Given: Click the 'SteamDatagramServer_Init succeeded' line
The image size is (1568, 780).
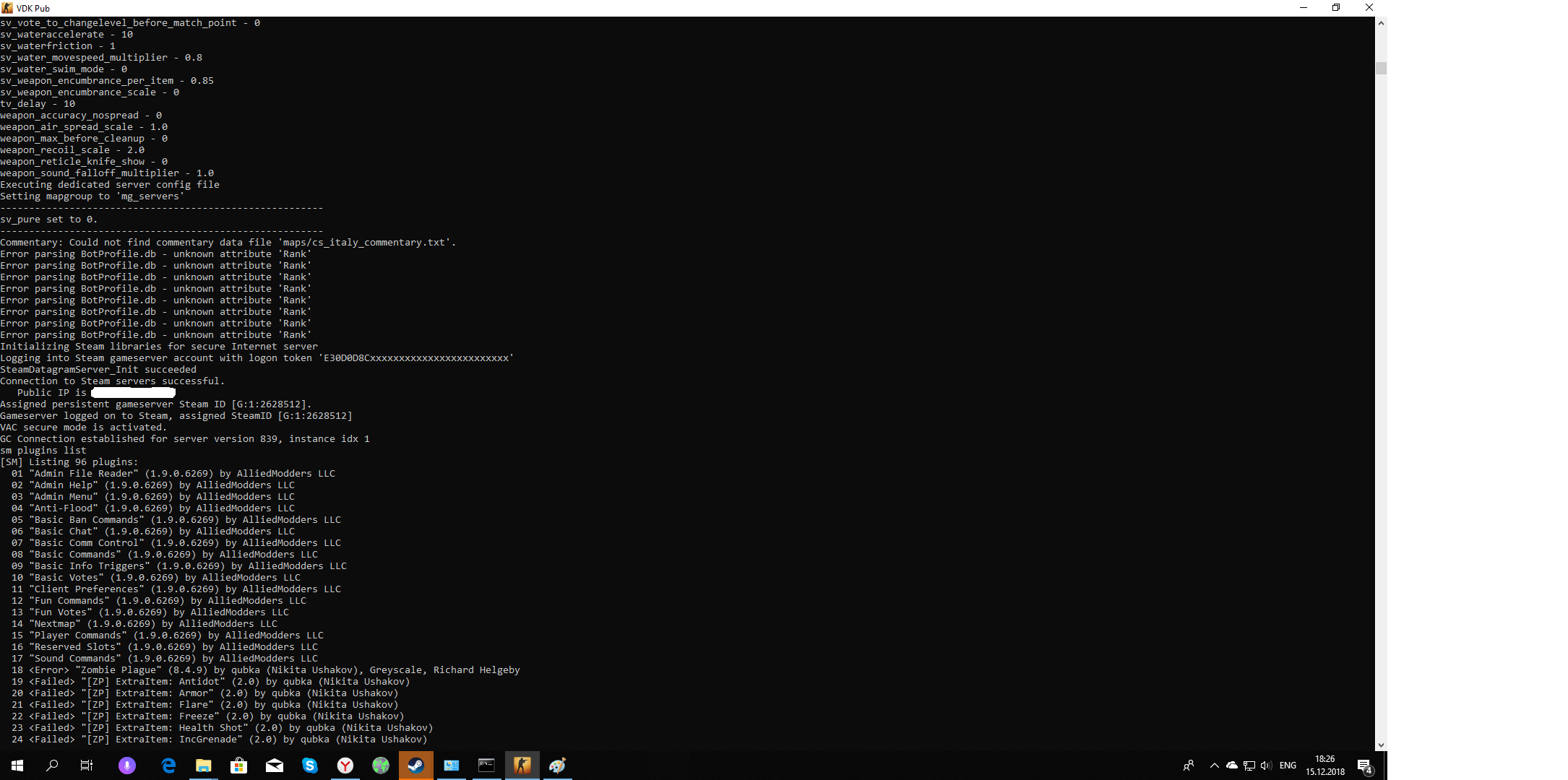Looking at the screenshot, I should click(x=98, y=370).
